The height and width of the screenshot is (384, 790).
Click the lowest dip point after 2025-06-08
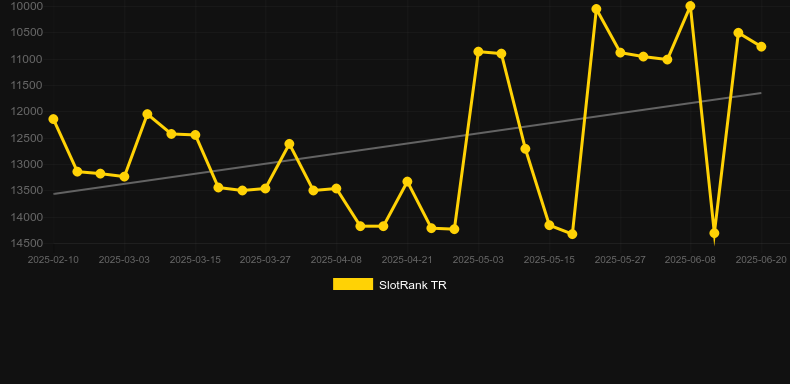click(x=714, y=233)
